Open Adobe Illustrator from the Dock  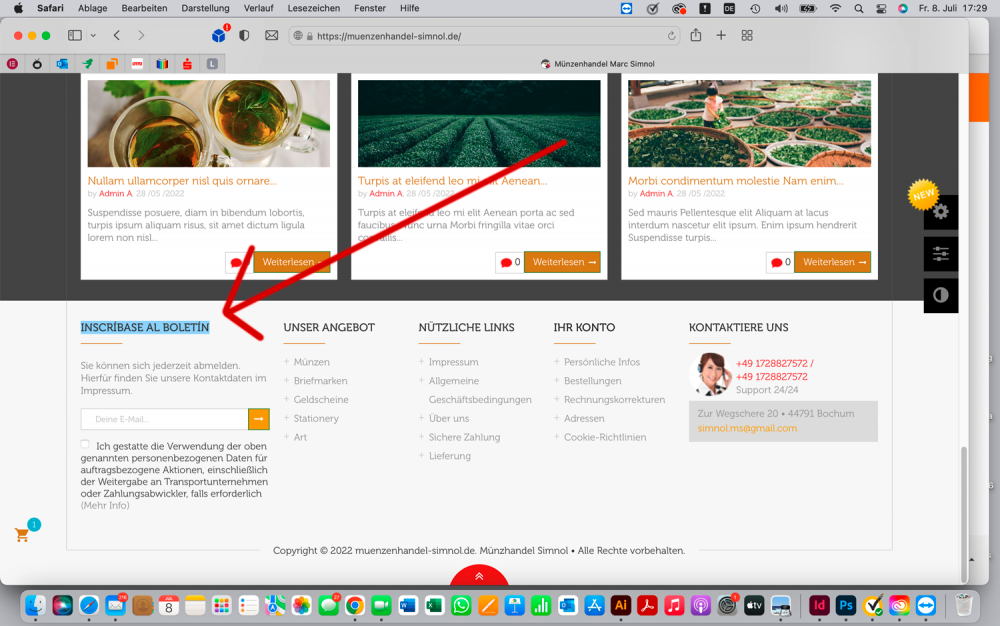[x=621, y=605]
